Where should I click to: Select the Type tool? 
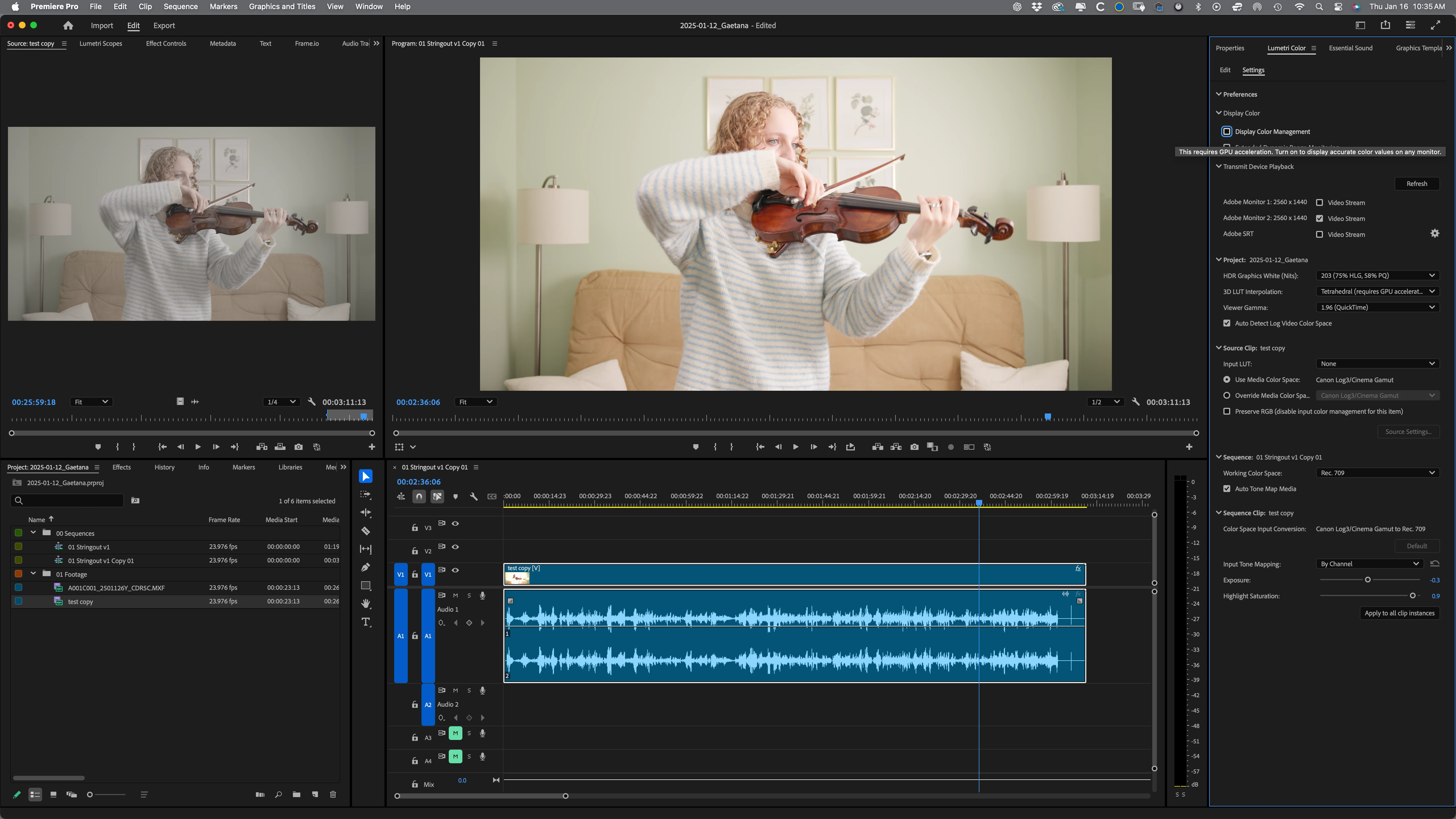(366, 622)
